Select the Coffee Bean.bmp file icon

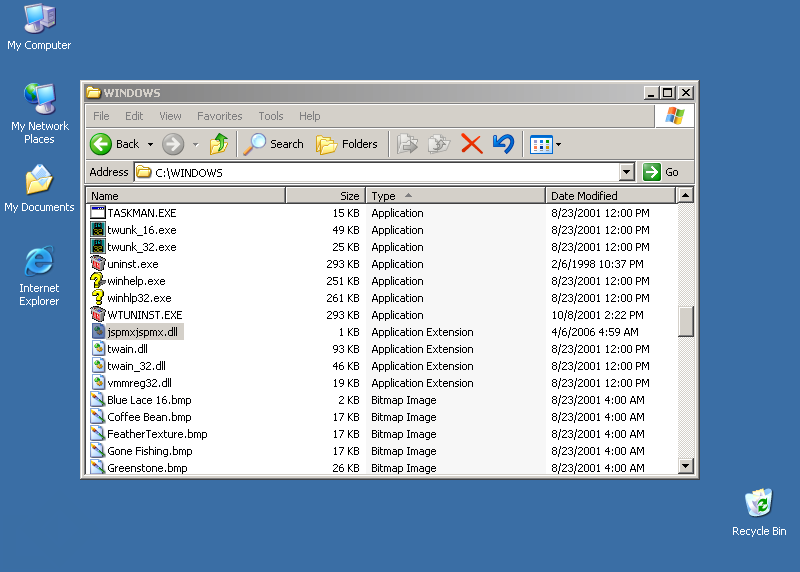click(97, 417)
